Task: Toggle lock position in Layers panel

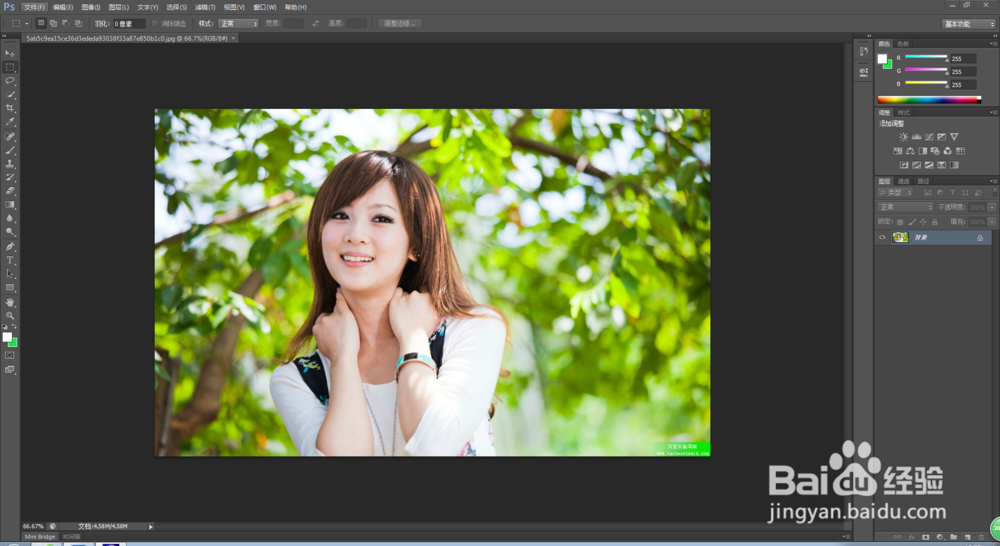Action: pyautogui.click(x=923, y=222)
